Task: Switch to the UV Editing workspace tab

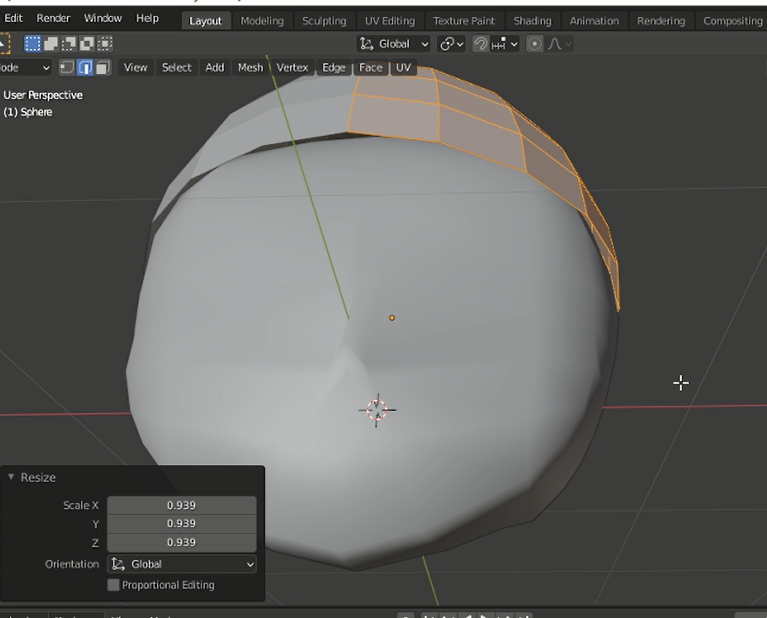Action: (390, 21)
